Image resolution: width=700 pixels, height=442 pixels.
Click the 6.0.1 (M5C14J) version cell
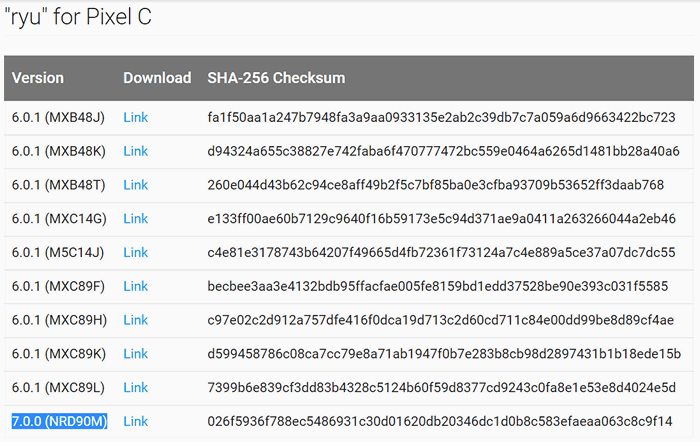(x=58, y=253)
